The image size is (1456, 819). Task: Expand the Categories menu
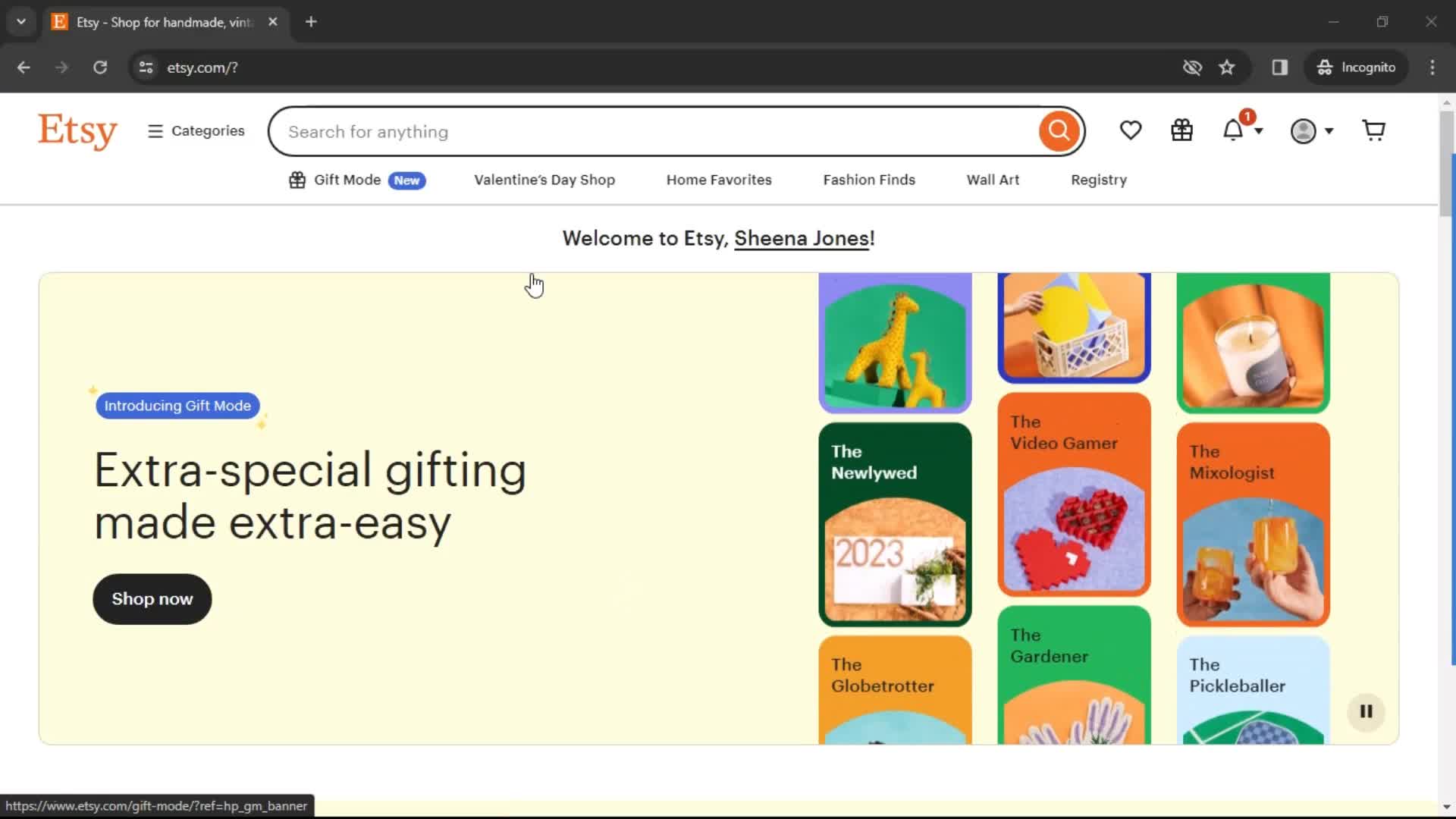tap(196, 131)
